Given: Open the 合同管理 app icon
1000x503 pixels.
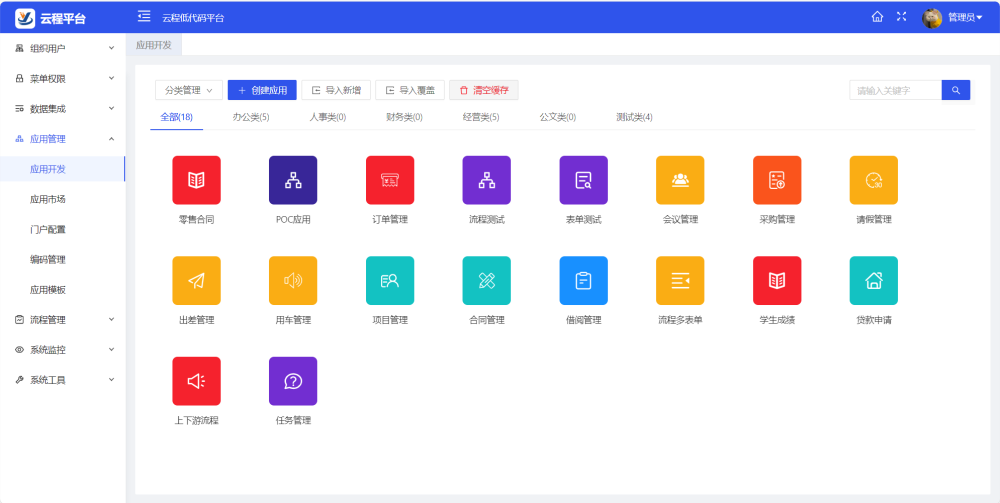Looking at the screenshot, I should click(487, 281).
